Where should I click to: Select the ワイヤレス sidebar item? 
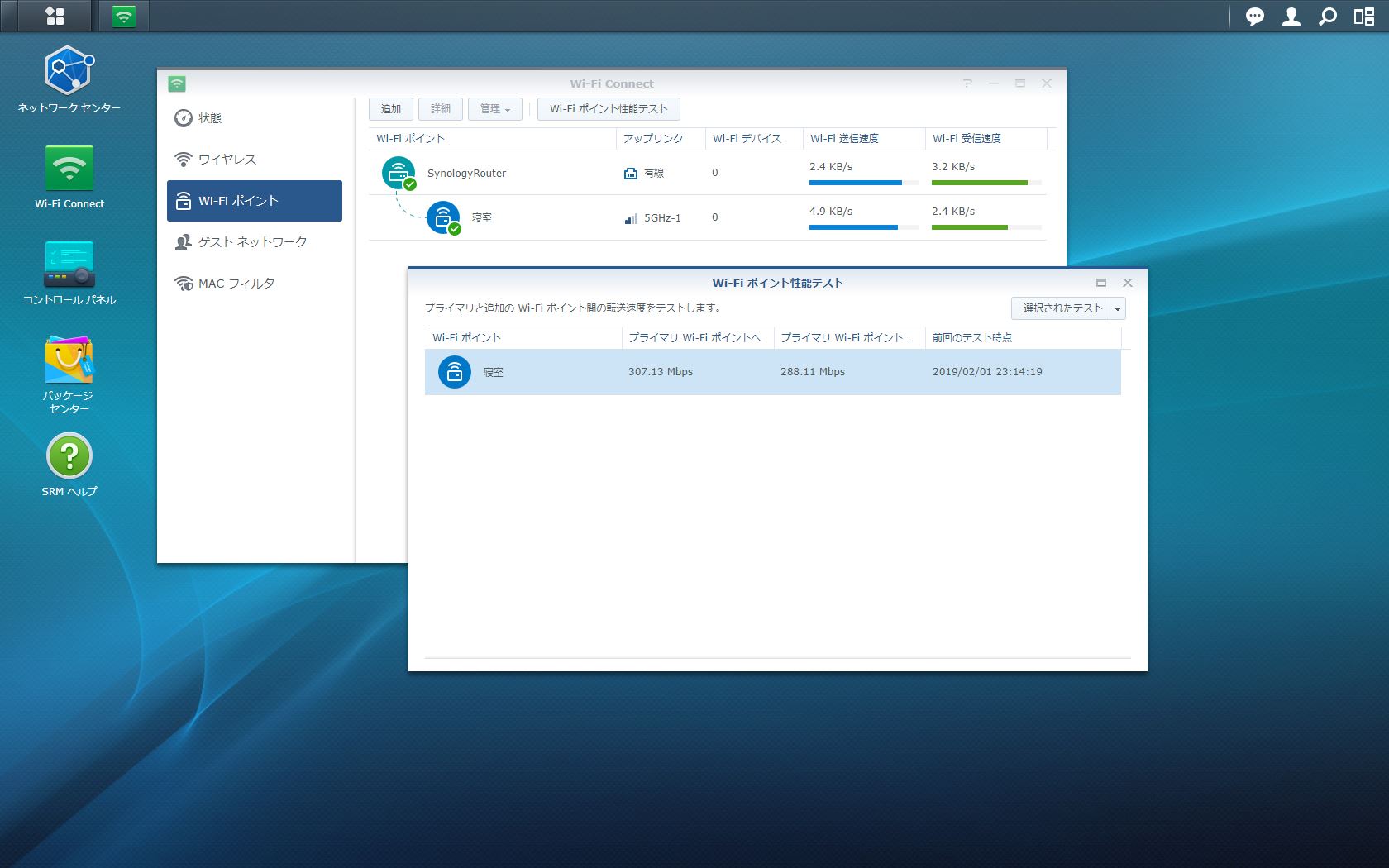pos(255,160)
